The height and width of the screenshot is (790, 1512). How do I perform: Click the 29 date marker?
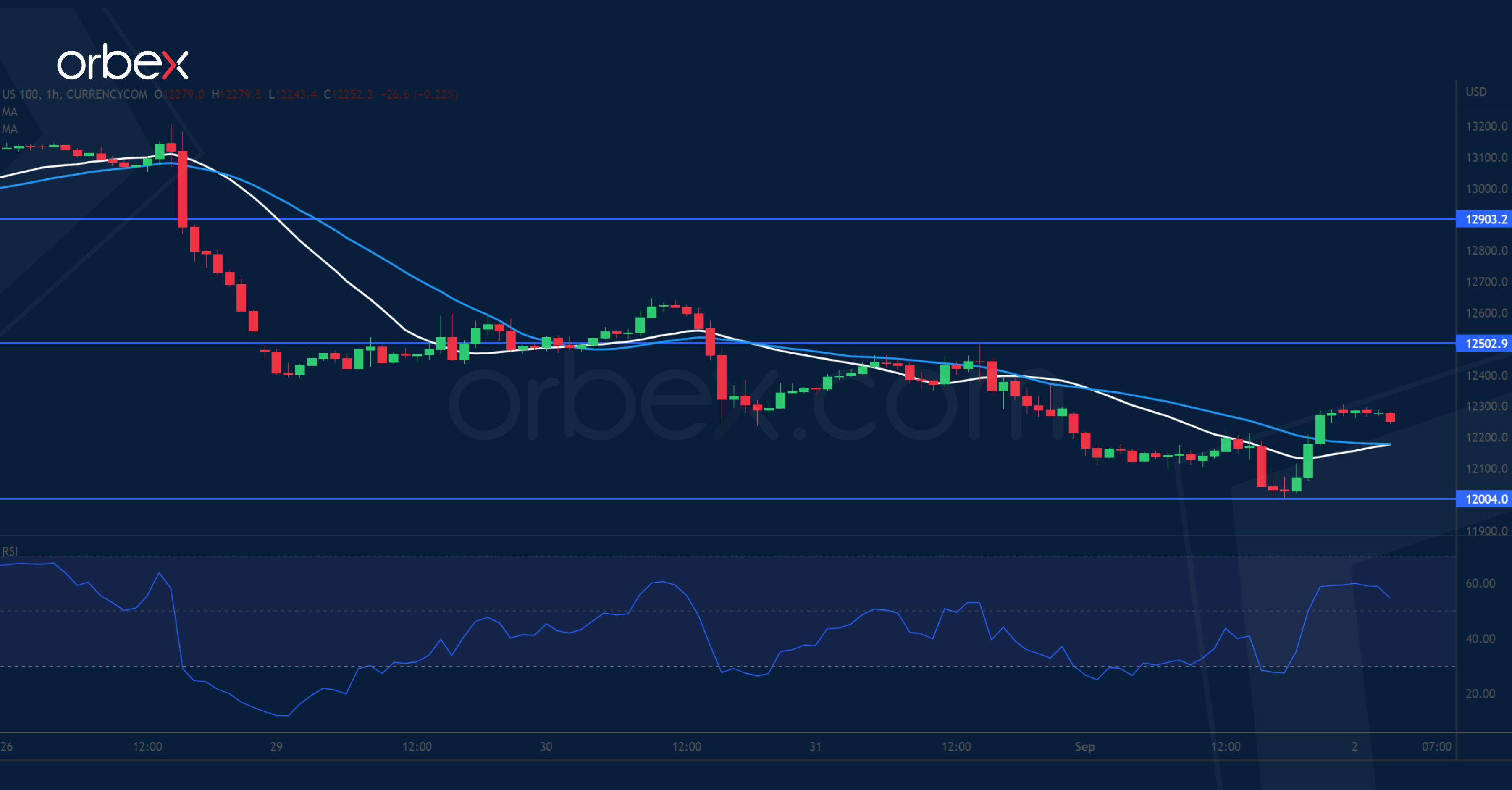[276, 746]
